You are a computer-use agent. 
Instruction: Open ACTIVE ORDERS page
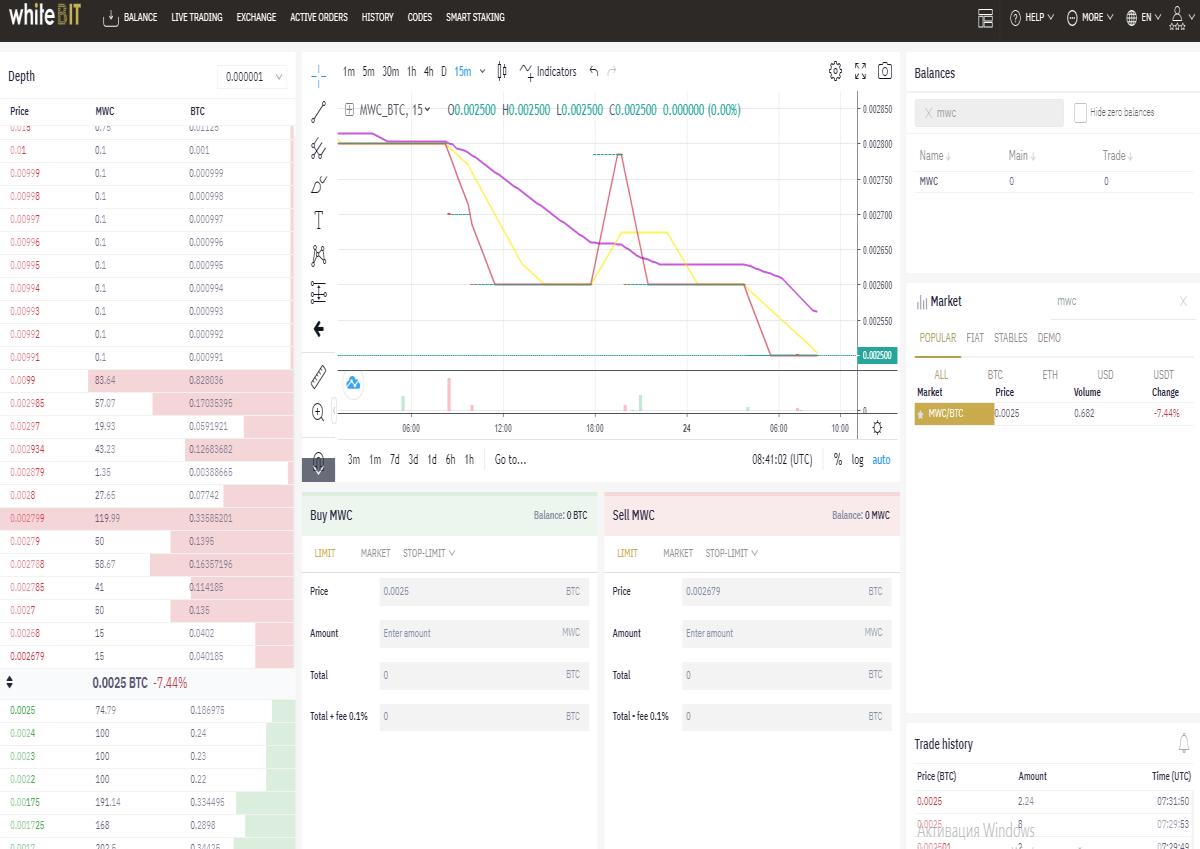tap(319, 17)
